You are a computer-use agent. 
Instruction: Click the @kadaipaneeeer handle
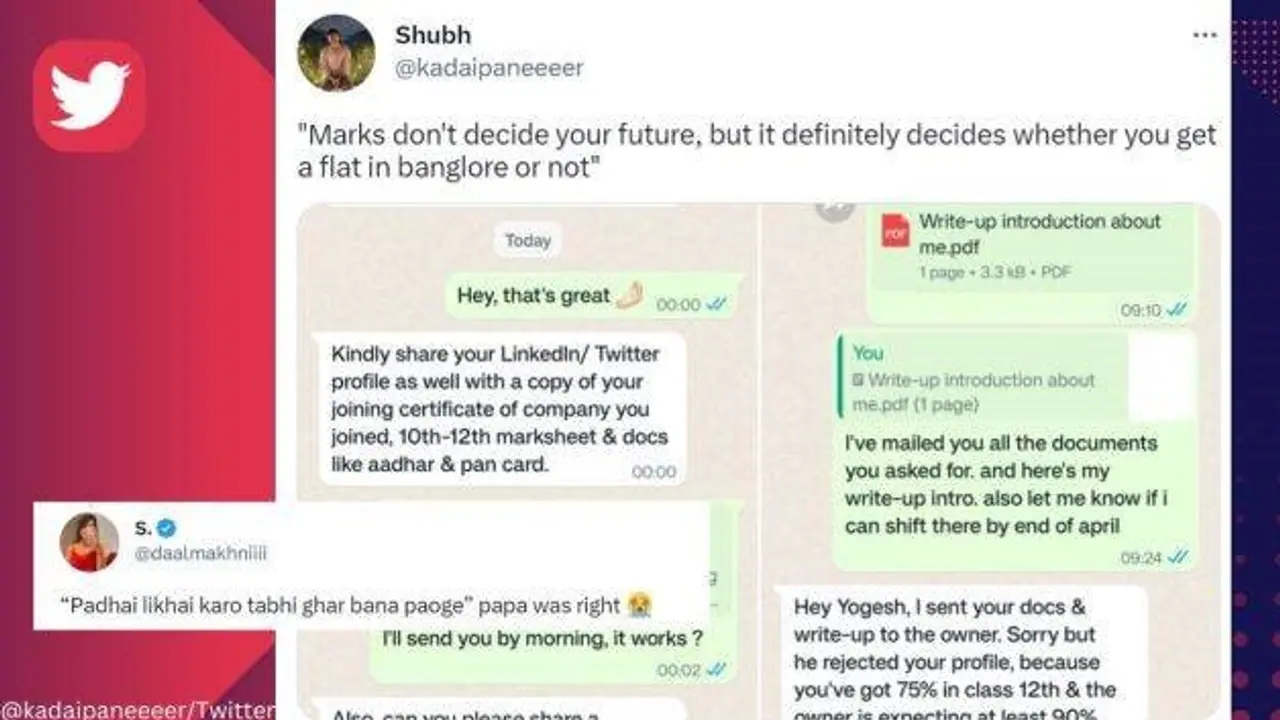pyautogui.click(x=489, y=68)
